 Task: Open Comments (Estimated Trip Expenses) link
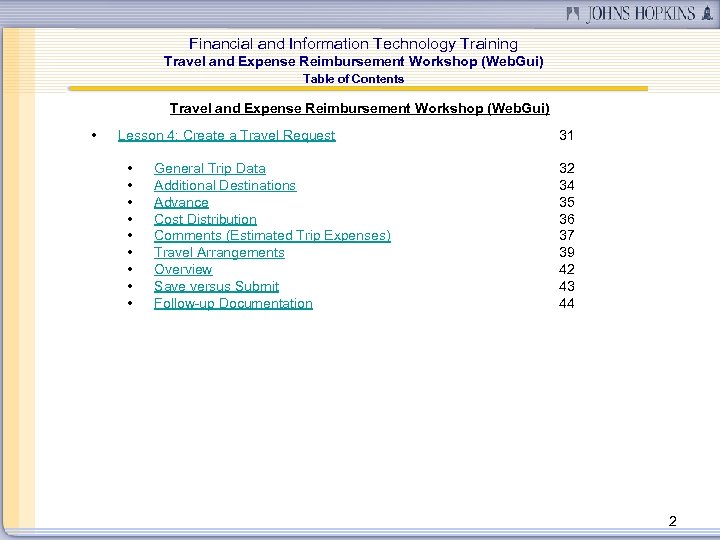tap(272, 236)
